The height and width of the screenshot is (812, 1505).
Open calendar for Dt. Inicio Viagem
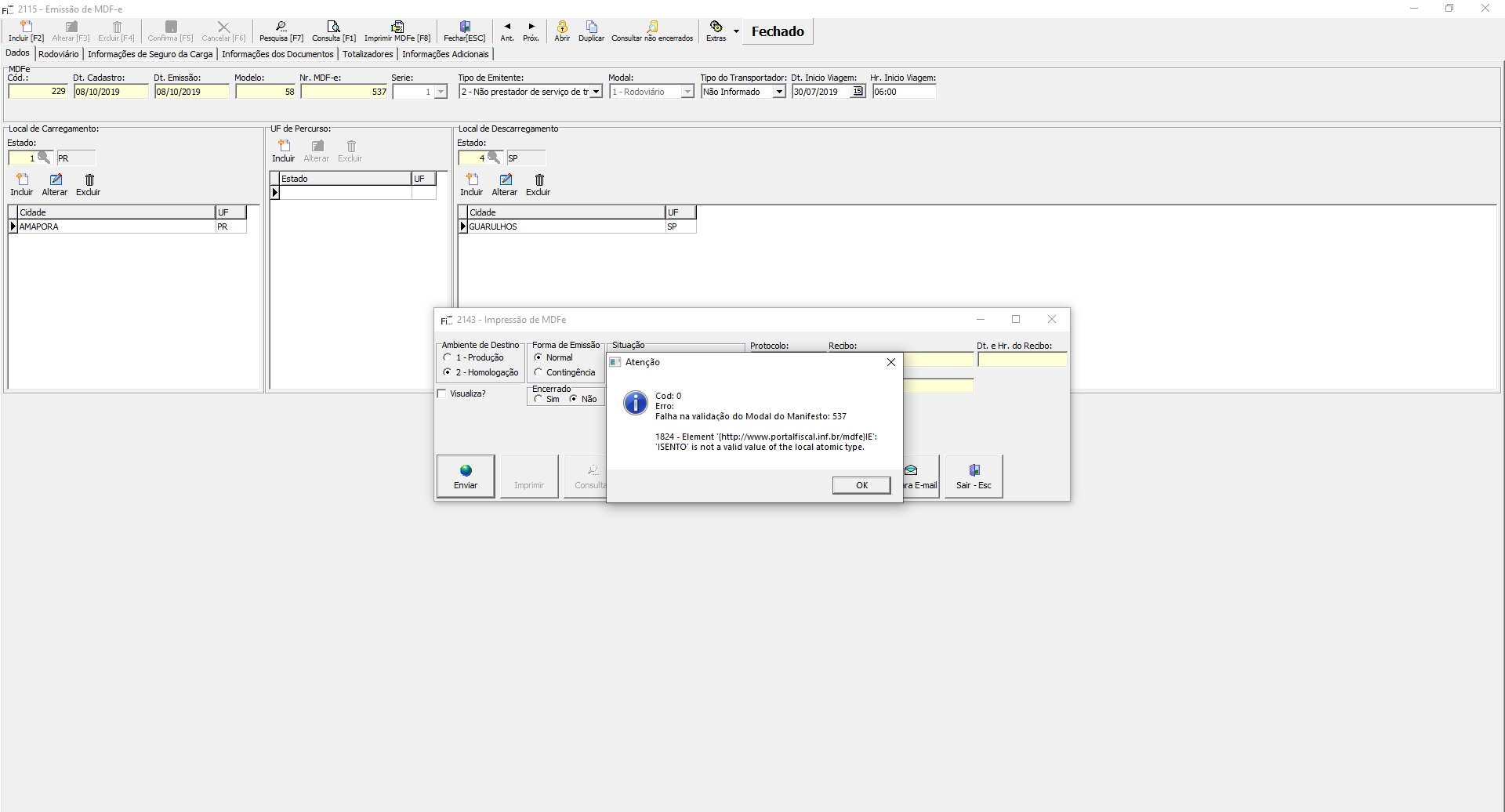click(x=858, y=92)
